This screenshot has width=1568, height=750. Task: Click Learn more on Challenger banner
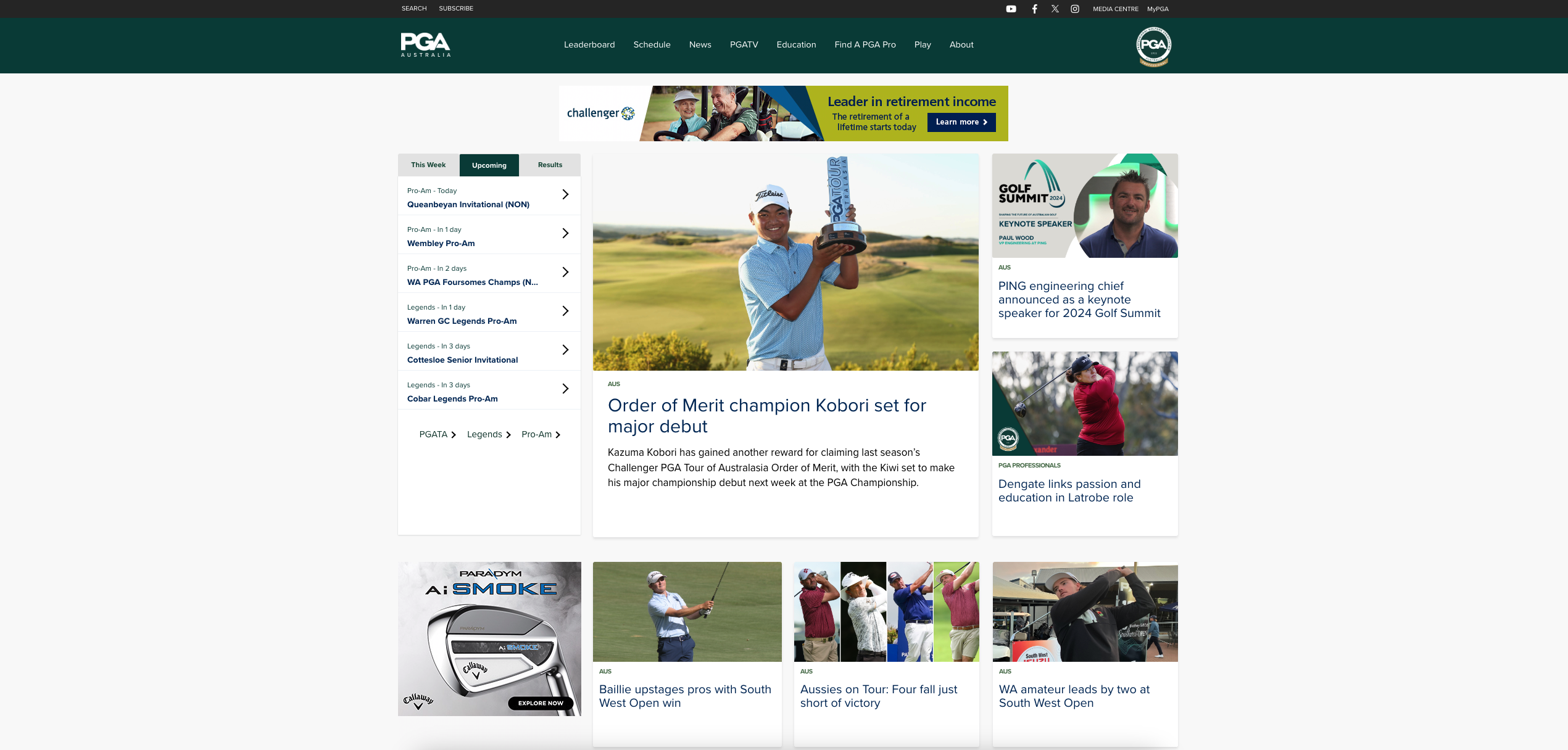(961, 122)
